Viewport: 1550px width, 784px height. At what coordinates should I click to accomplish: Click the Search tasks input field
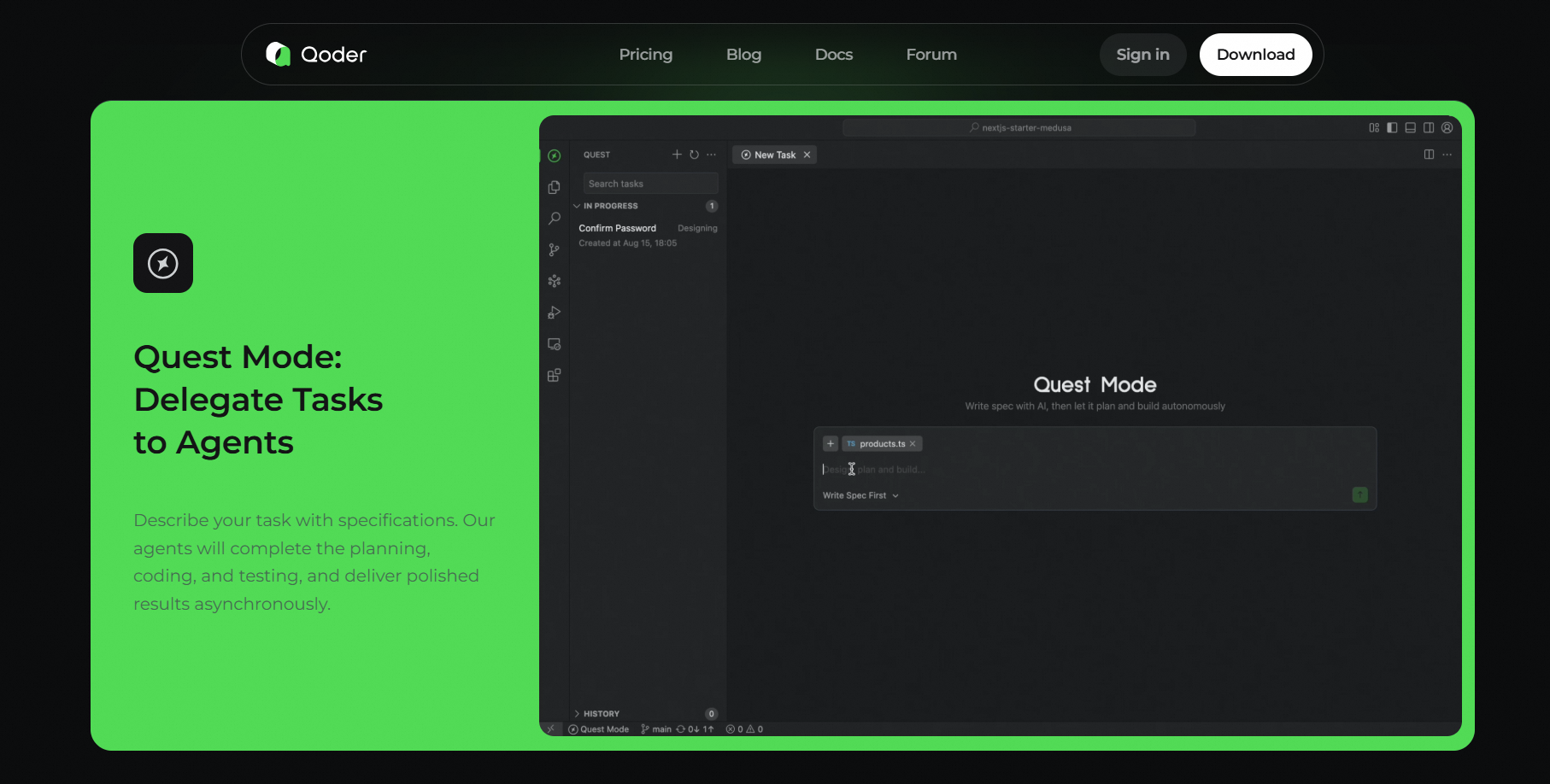click(x=650, y=184)
